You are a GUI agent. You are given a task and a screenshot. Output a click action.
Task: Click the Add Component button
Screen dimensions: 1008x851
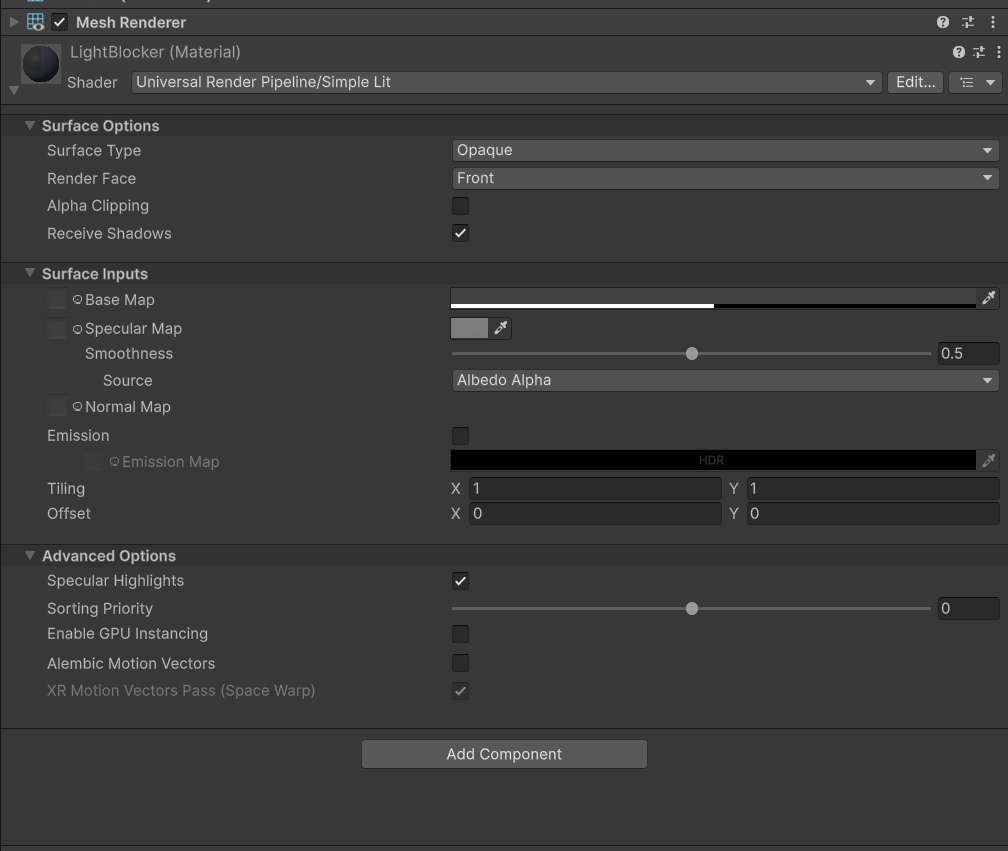(504, 754)
